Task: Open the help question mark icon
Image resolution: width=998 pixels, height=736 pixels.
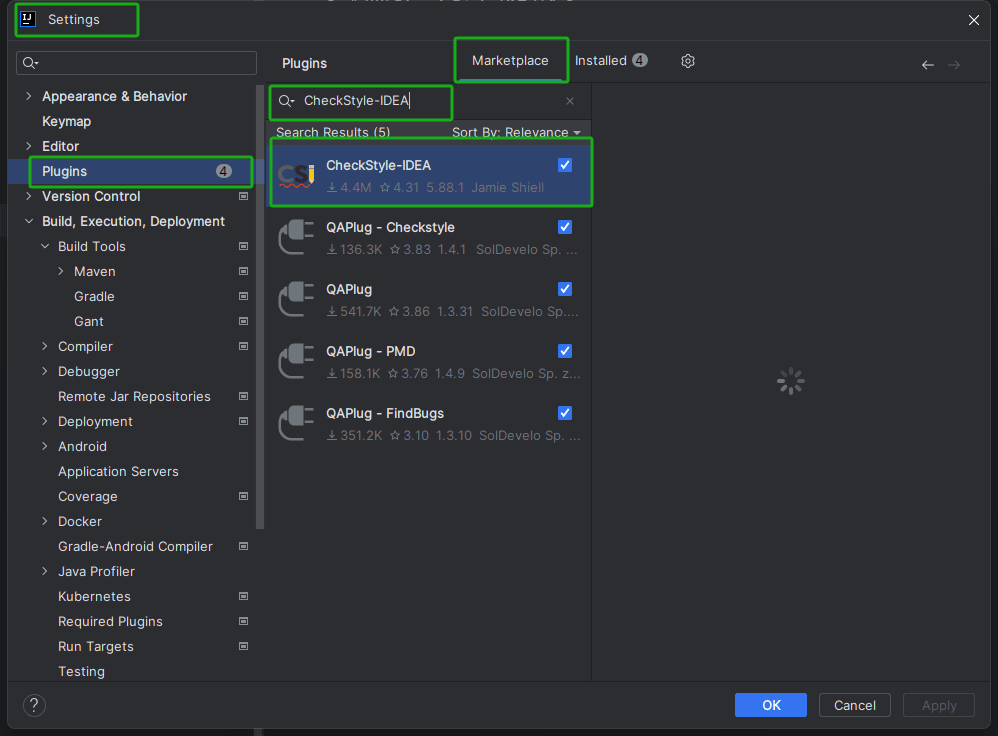Action: [34, 705]
